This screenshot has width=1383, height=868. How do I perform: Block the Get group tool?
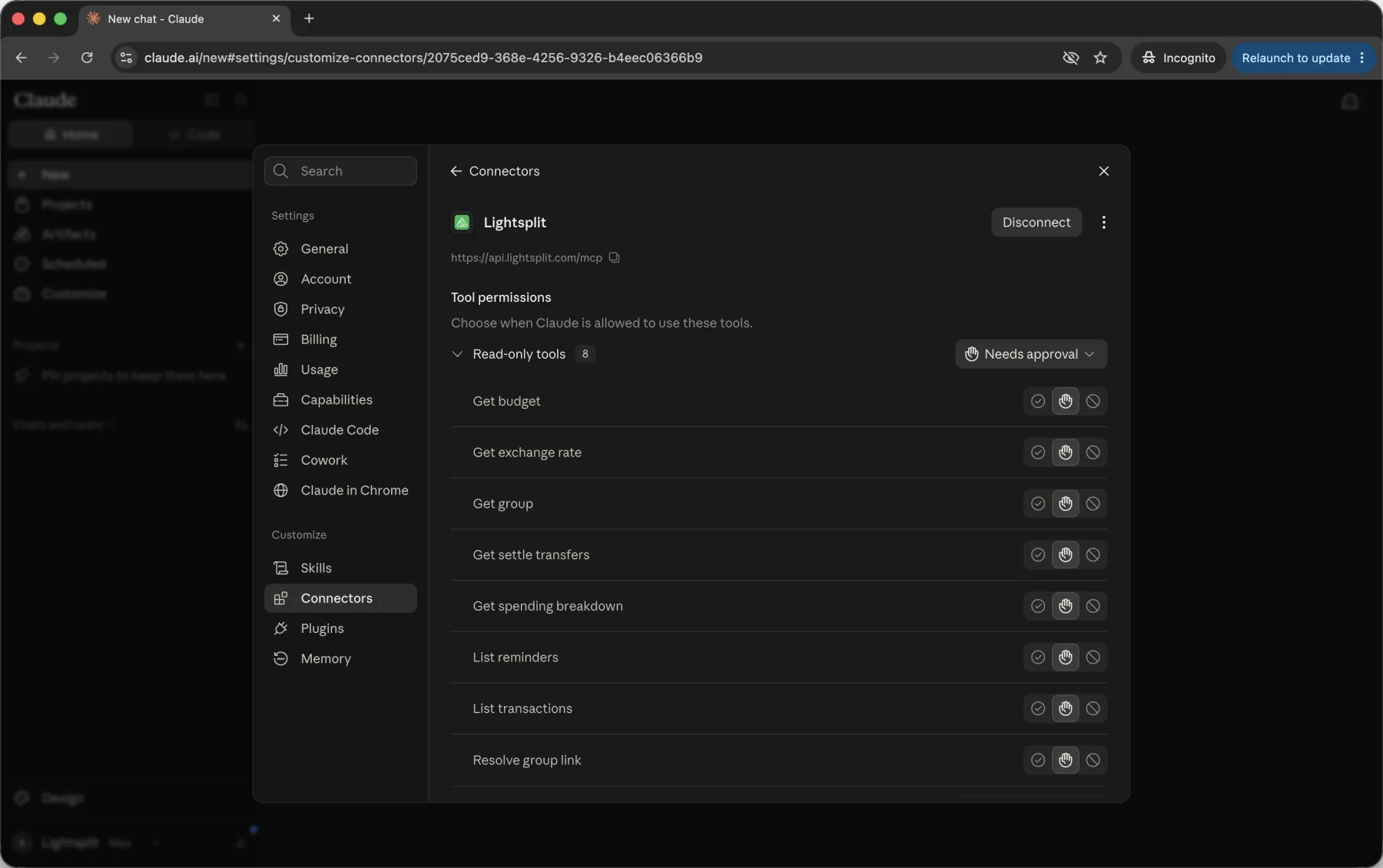(1093, 504)
